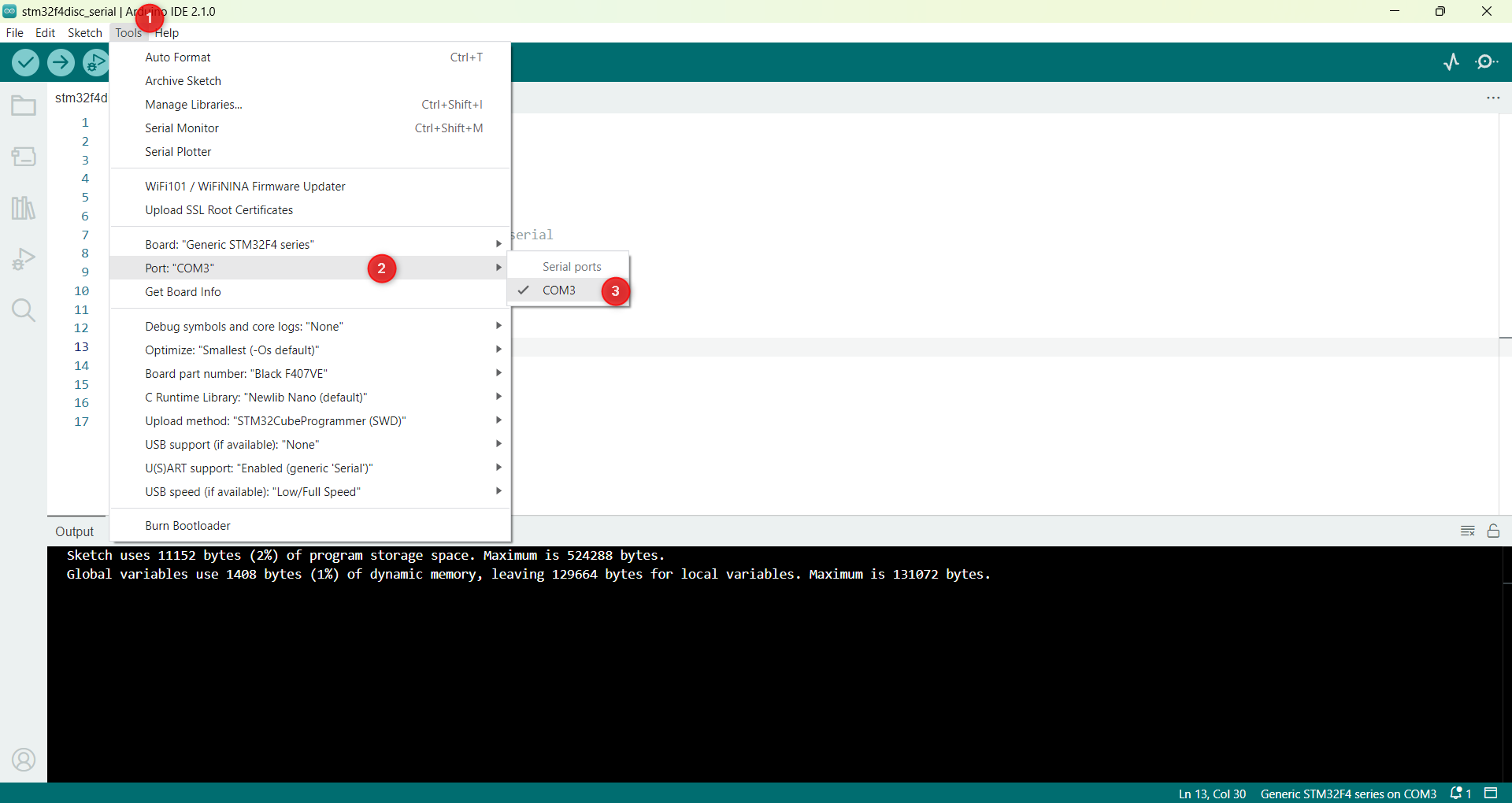Open the File menu

coord(15,32)
